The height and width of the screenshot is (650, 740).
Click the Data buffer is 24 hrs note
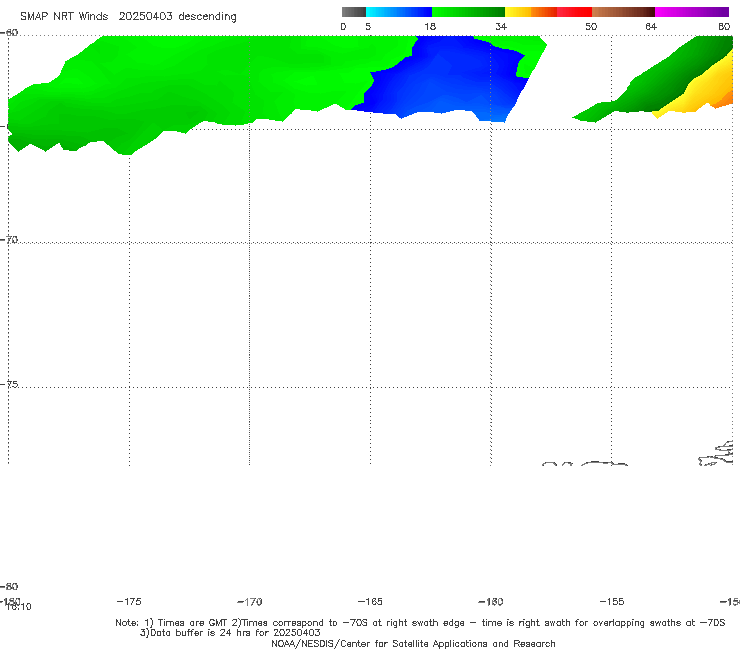230,633
